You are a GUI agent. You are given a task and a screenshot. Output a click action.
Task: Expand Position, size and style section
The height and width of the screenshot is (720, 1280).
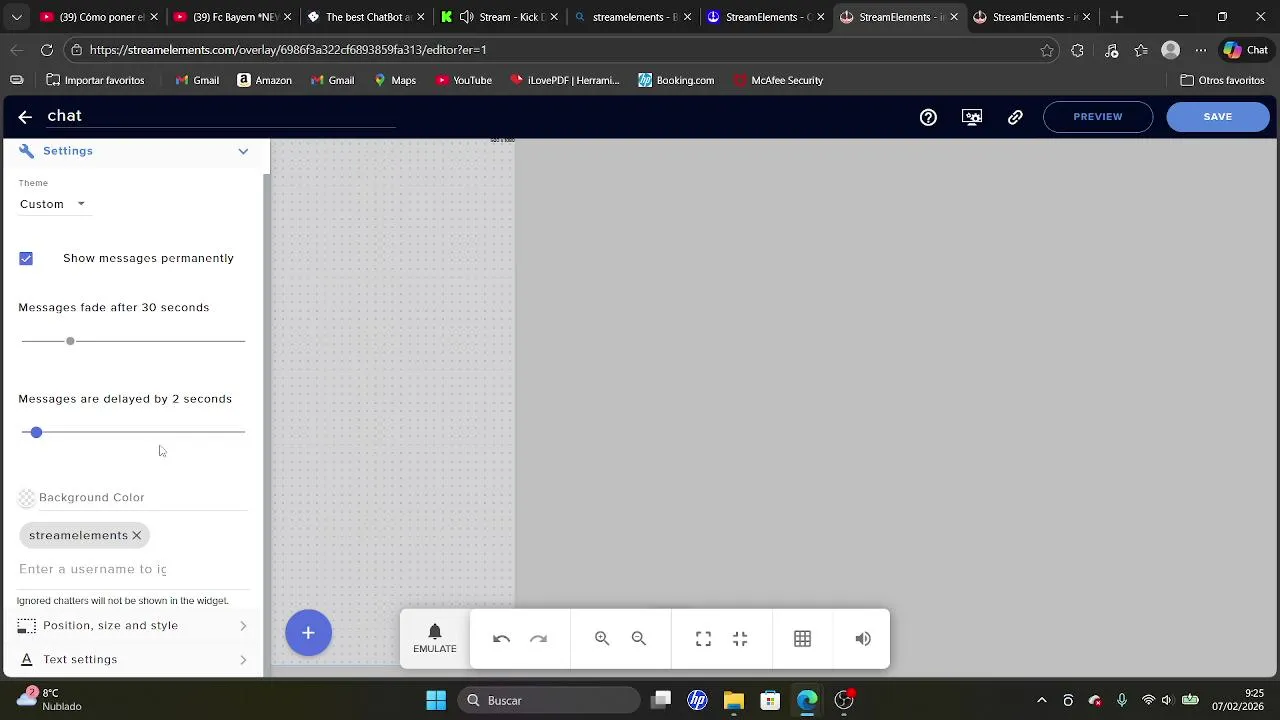click(x=133, y=626)
